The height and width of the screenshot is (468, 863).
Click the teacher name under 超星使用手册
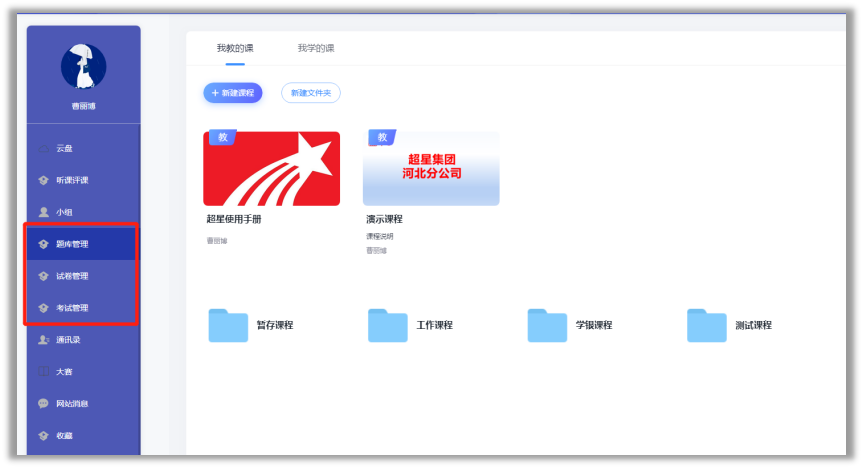pyautogui.click(x=217, y=241)
